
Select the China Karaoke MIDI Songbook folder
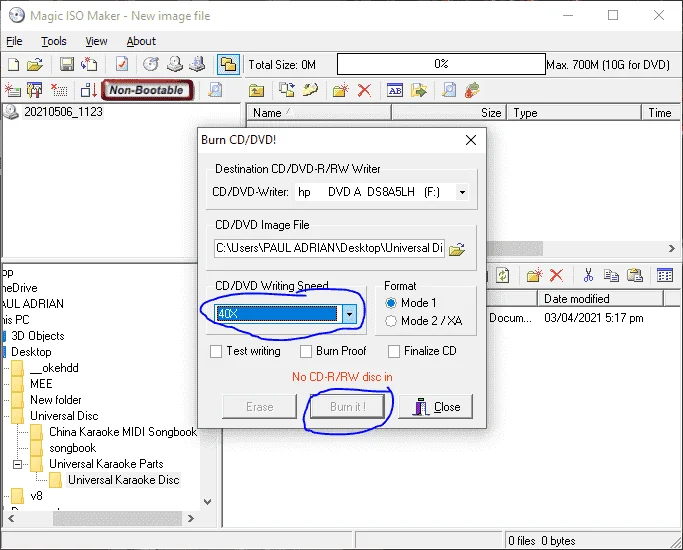tap(122, 432)
